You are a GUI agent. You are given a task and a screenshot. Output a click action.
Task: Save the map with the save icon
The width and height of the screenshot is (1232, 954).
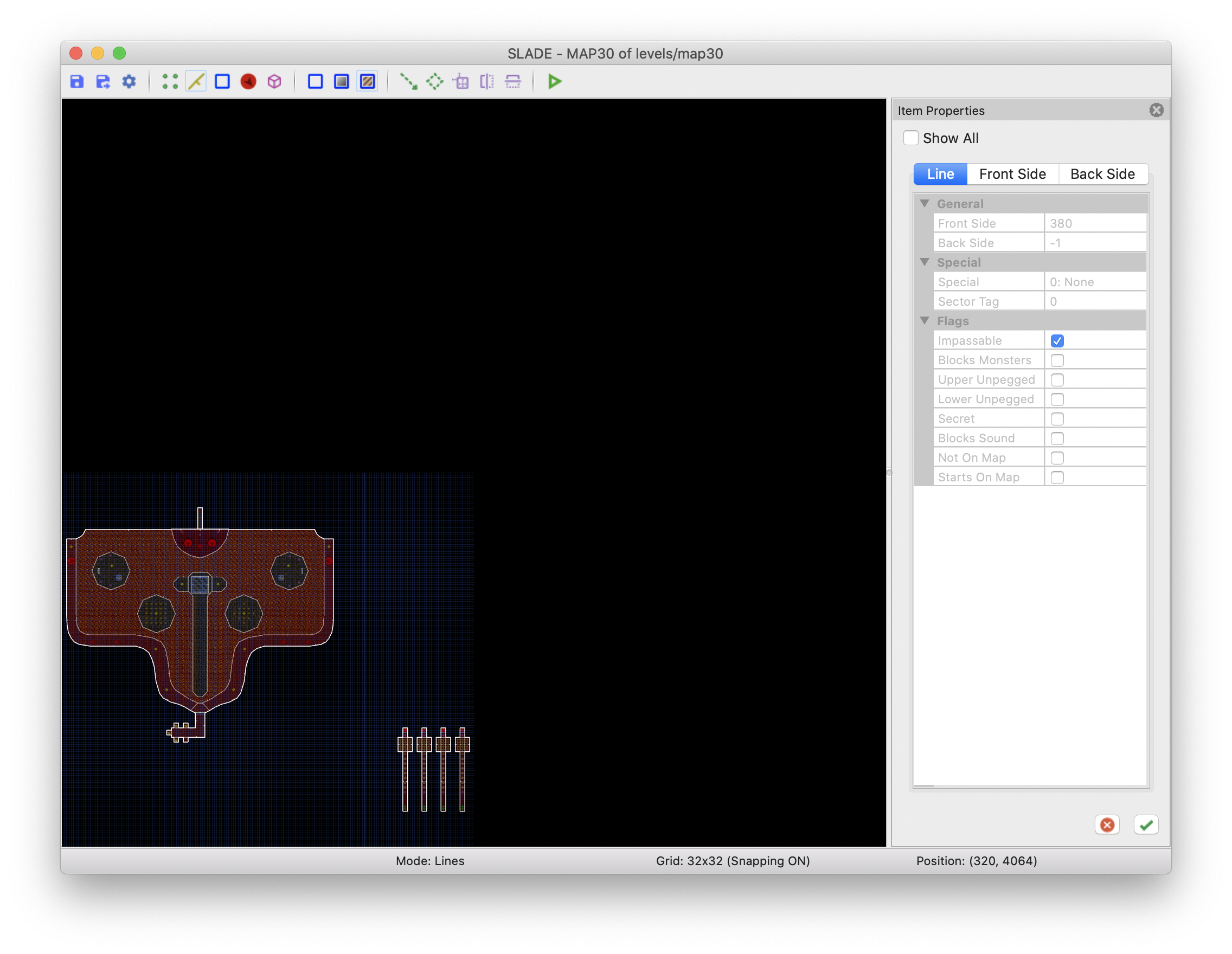pos(78,81)
